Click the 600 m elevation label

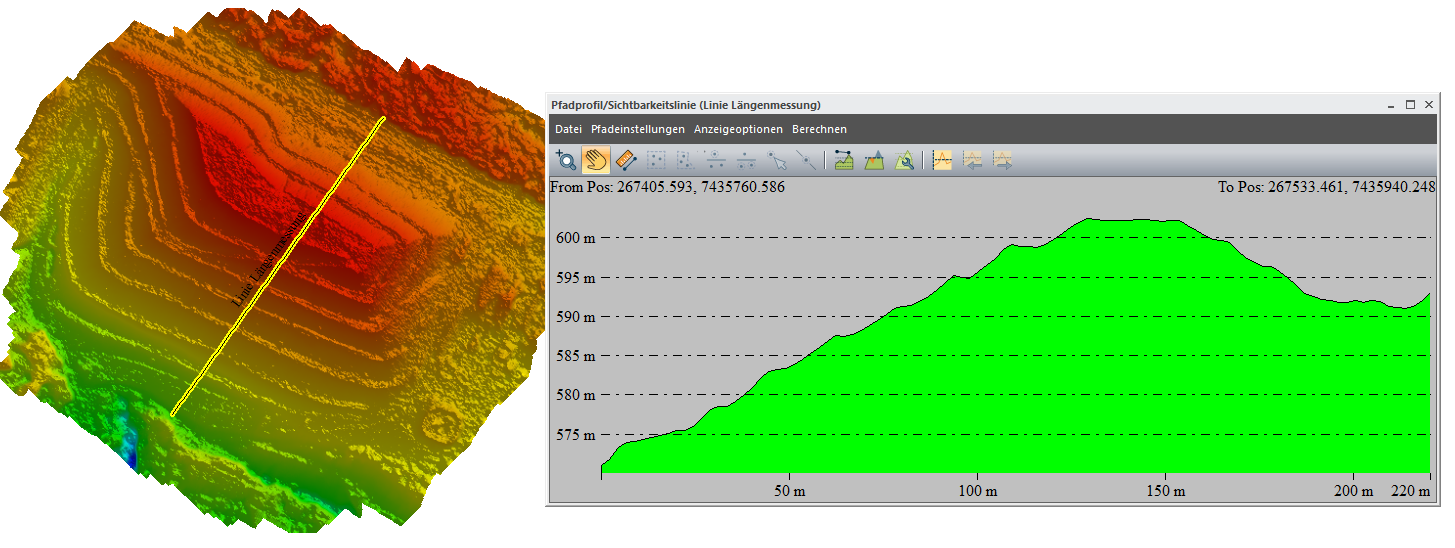point(576,238)
